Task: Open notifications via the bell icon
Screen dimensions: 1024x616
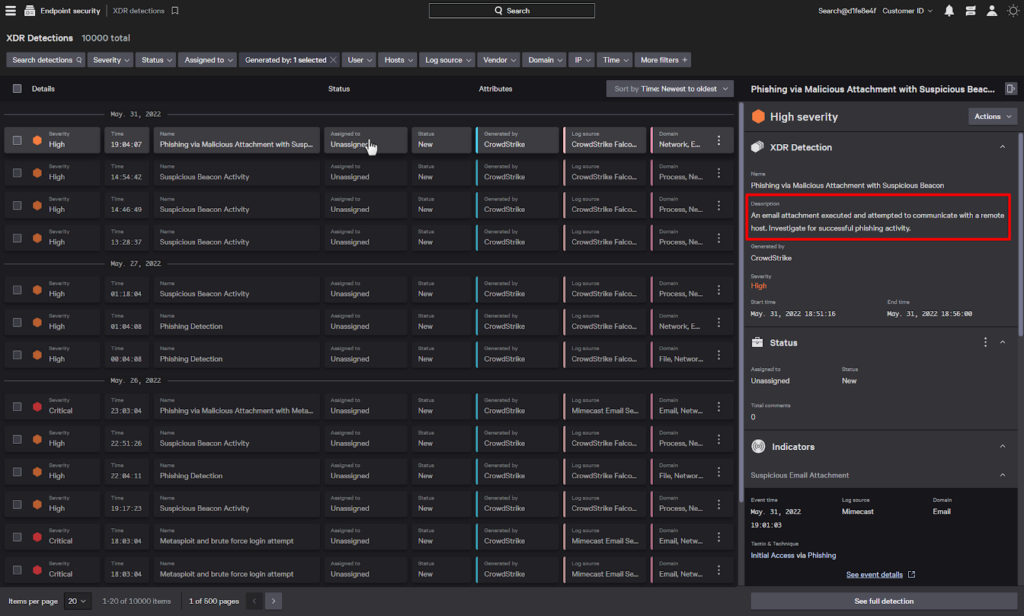Action: 948,11
